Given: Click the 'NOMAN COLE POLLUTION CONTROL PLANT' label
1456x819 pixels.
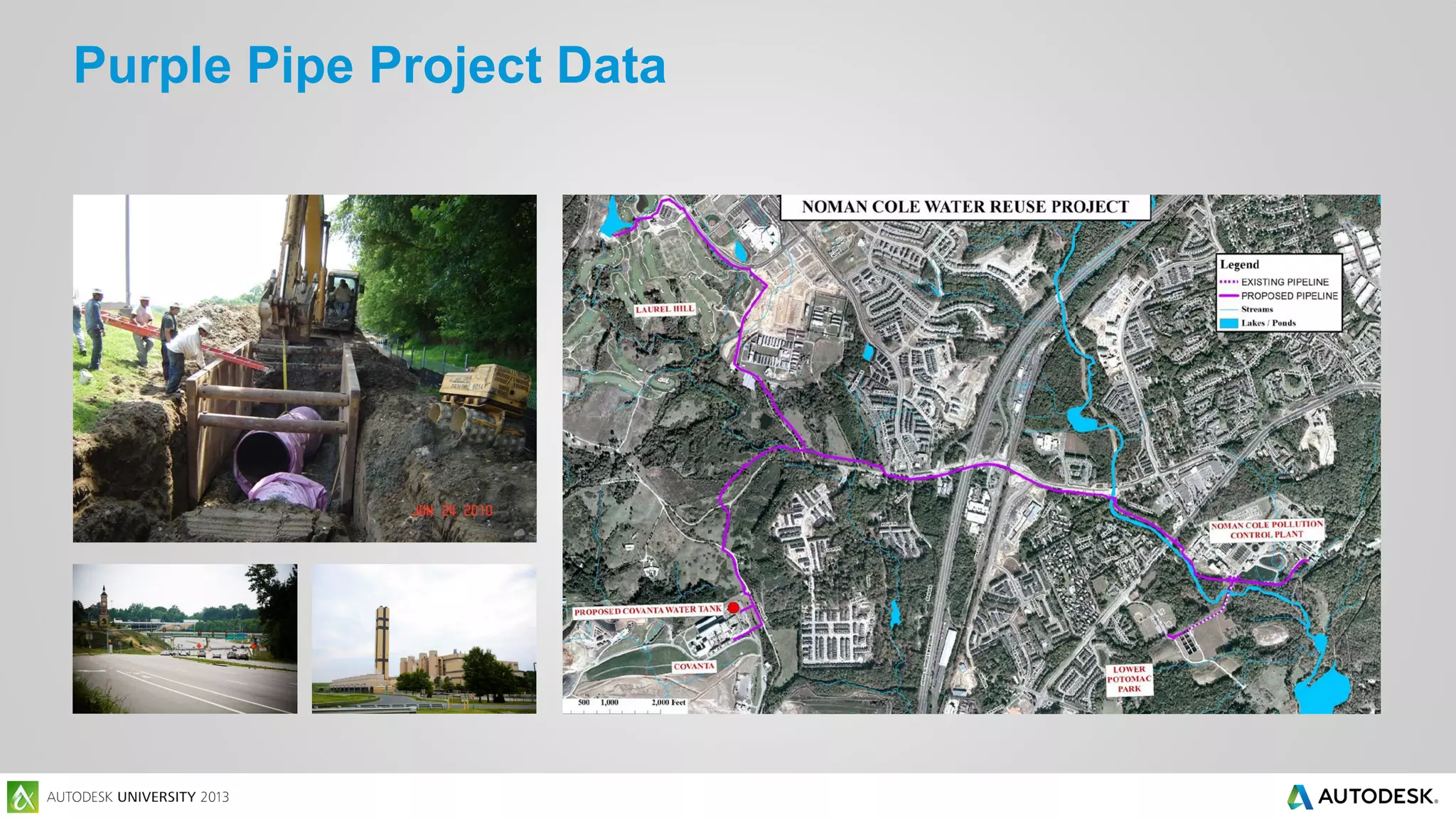Looking at the screenshot, I should 1267,530.
